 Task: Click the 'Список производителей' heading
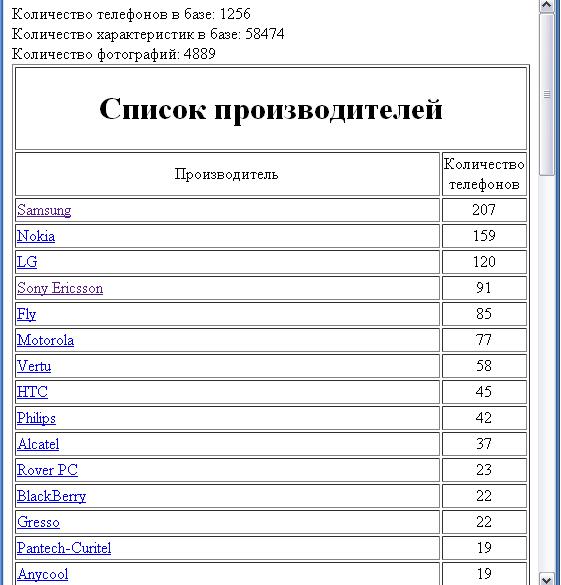[271, 109]
